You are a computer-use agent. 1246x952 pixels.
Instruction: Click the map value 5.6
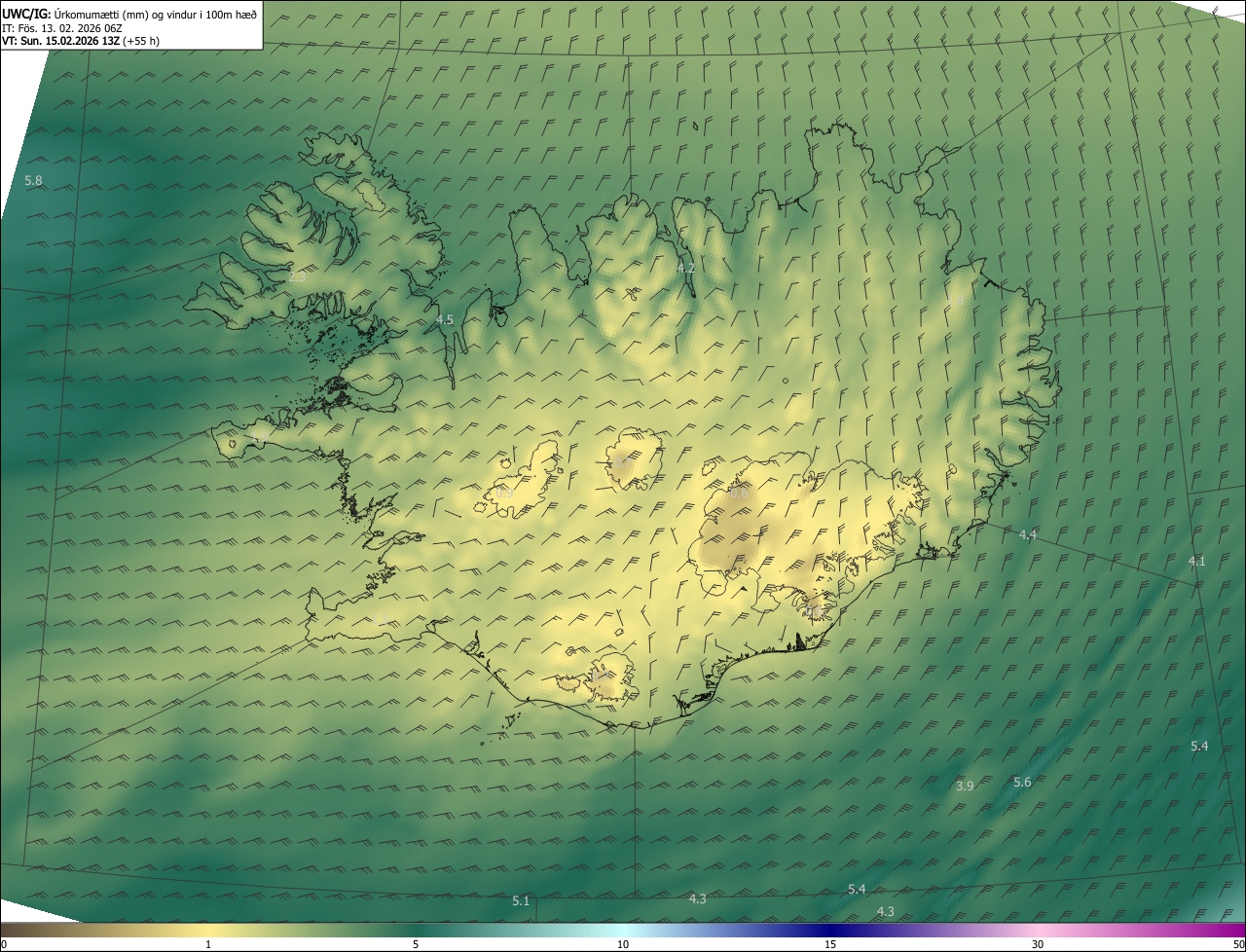tap(1022, 783)
